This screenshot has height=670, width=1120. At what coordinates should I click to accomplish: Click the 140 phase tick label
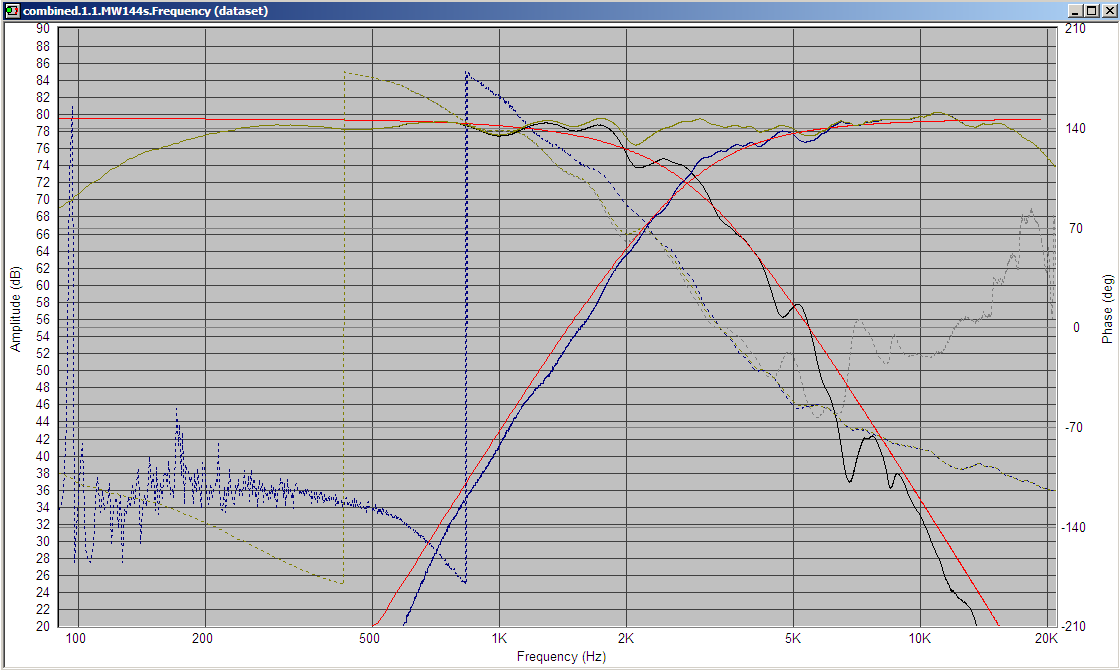tap(1075, 129)
